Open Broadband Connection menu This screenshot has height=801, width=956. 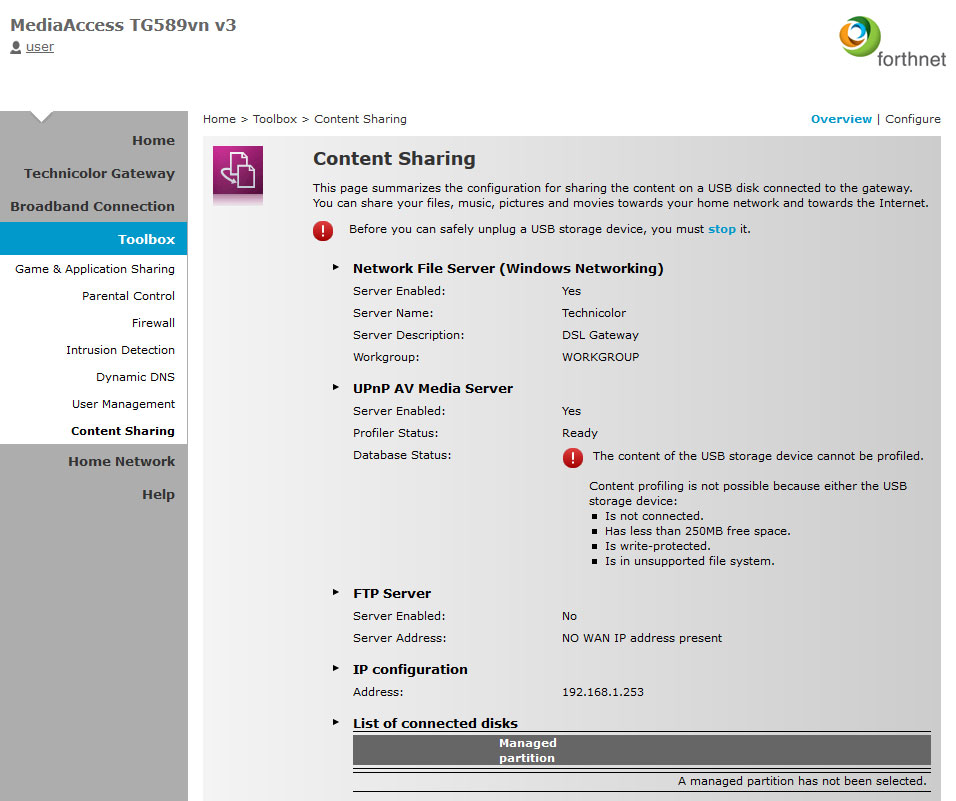(93, 206)
